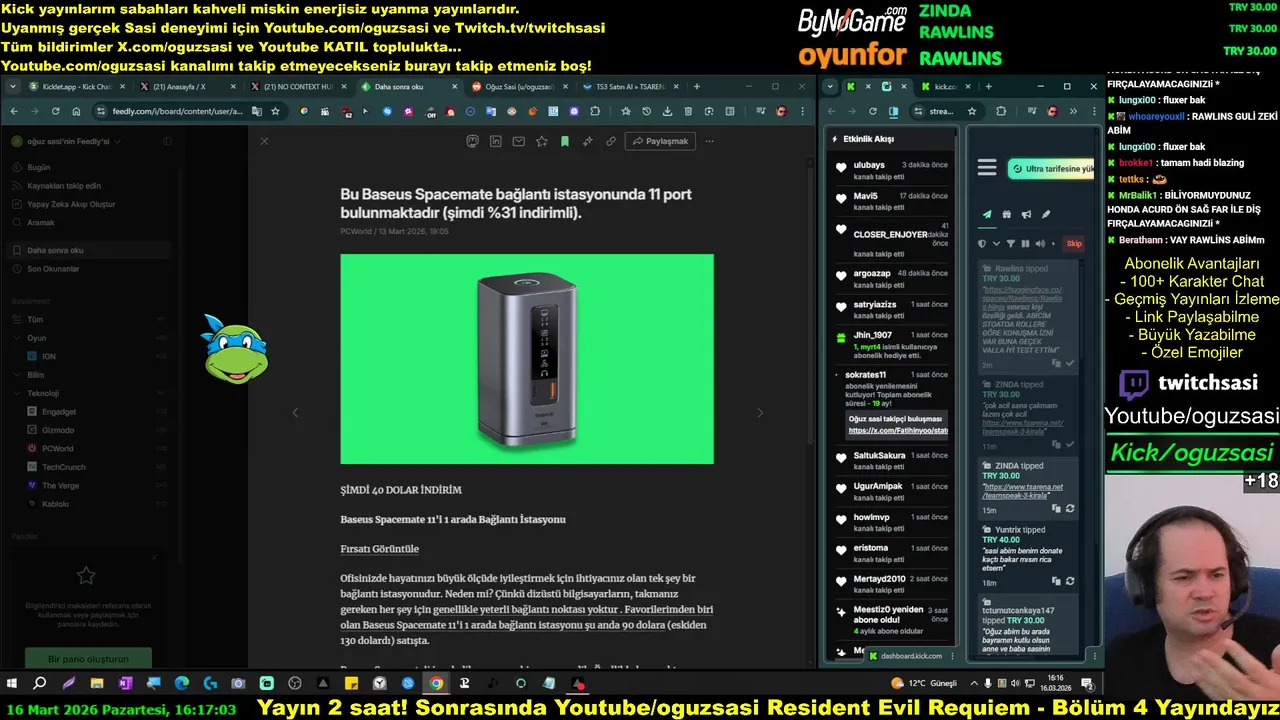Select the gift icon tab in Kick panel
The image size is (1280, 720).
(1007, 214)
